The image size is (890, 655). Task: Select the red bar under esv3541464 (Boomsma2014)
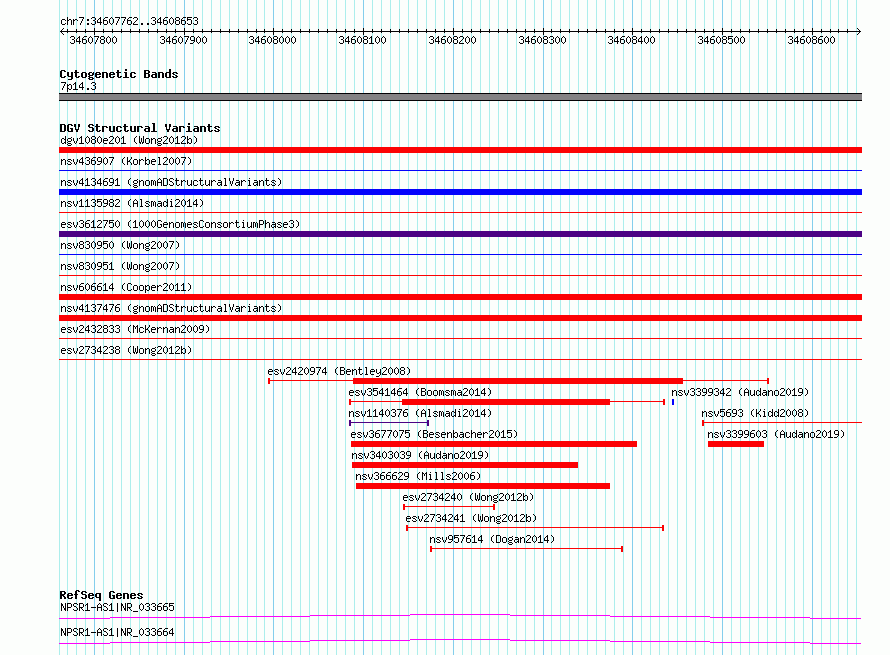[x=506, y=402]
